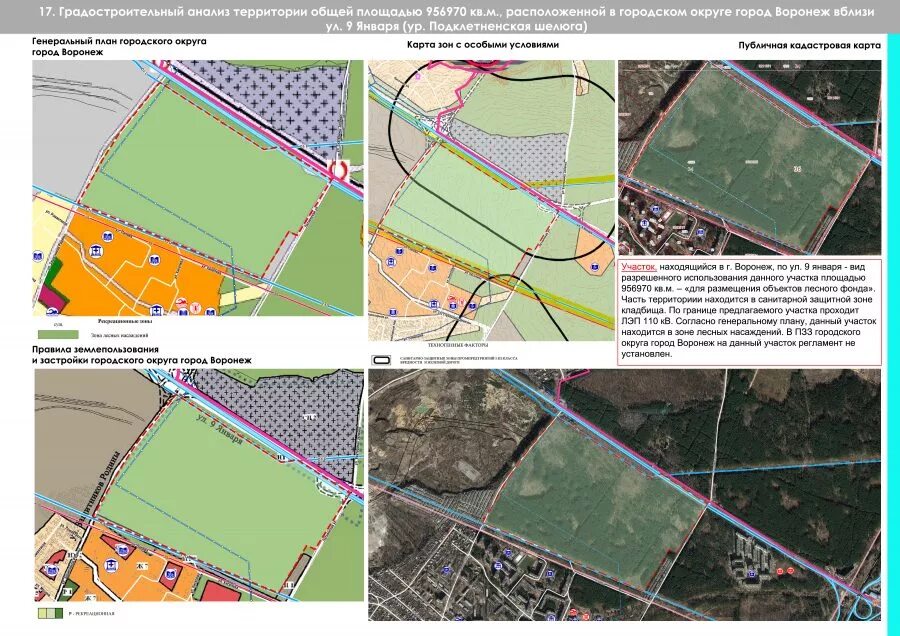Click the sanitary protection zone legend symbol
This screenshot has width=900, height=636.
[x=382, y=360]
